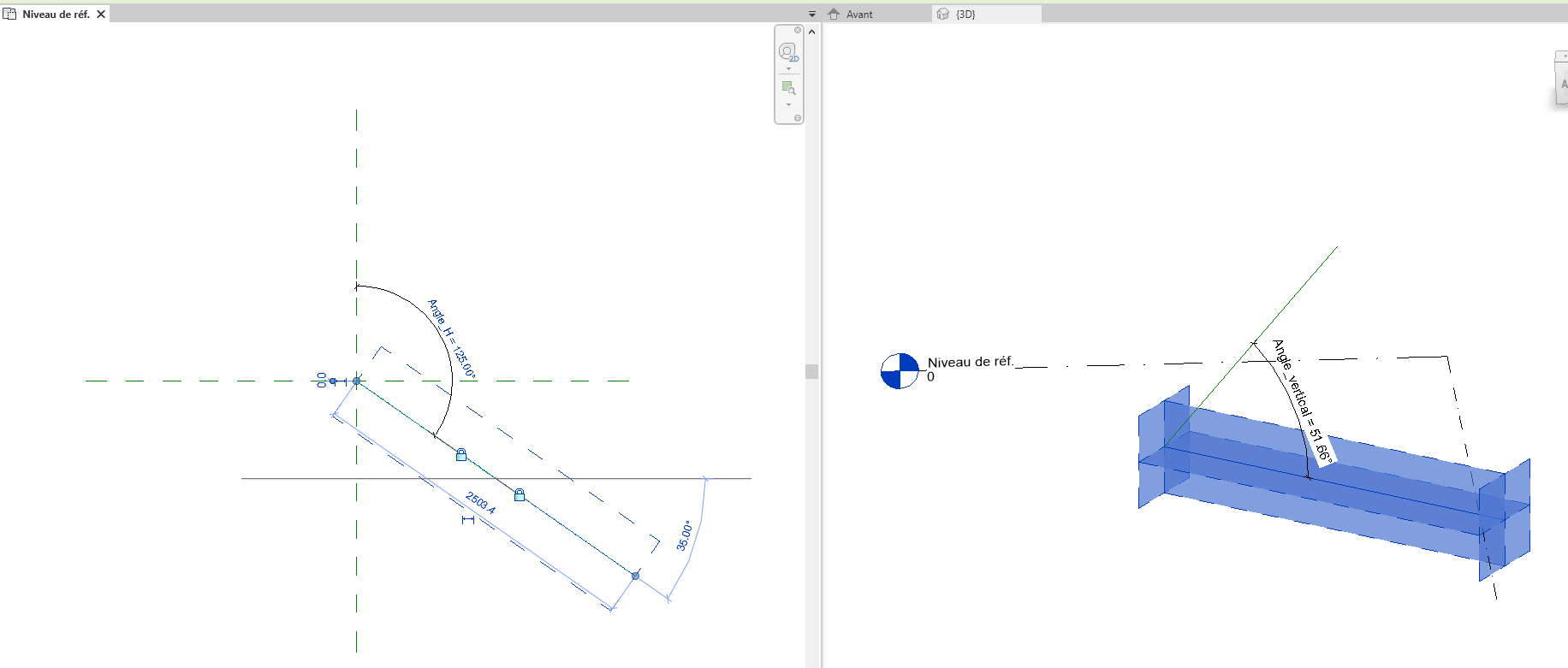
Task: Expand the steering wheel dropdown arrow
Action: click(788, 69)
